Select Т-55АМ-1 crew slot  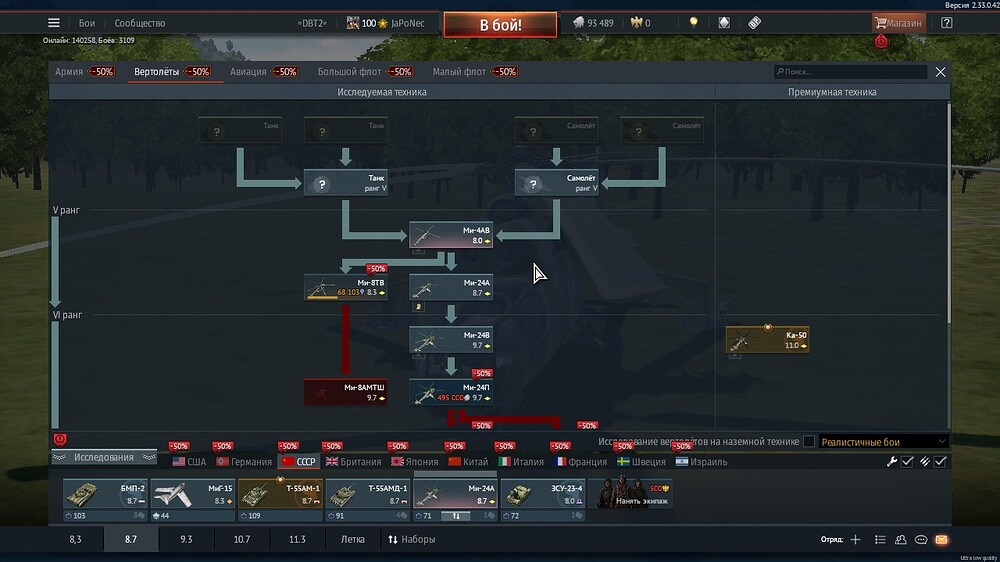[x=280, y=494]
